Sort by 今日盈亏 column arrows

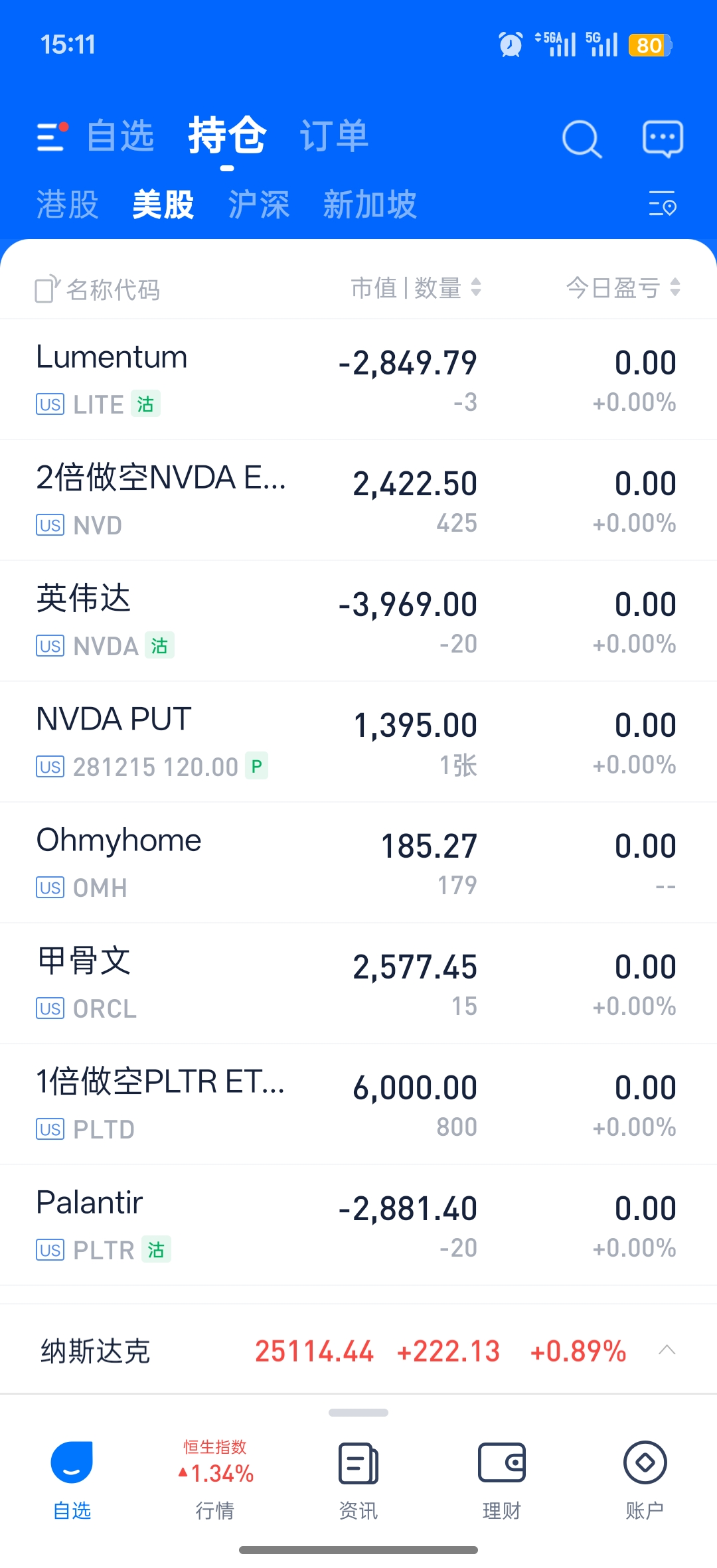[675, 287]
